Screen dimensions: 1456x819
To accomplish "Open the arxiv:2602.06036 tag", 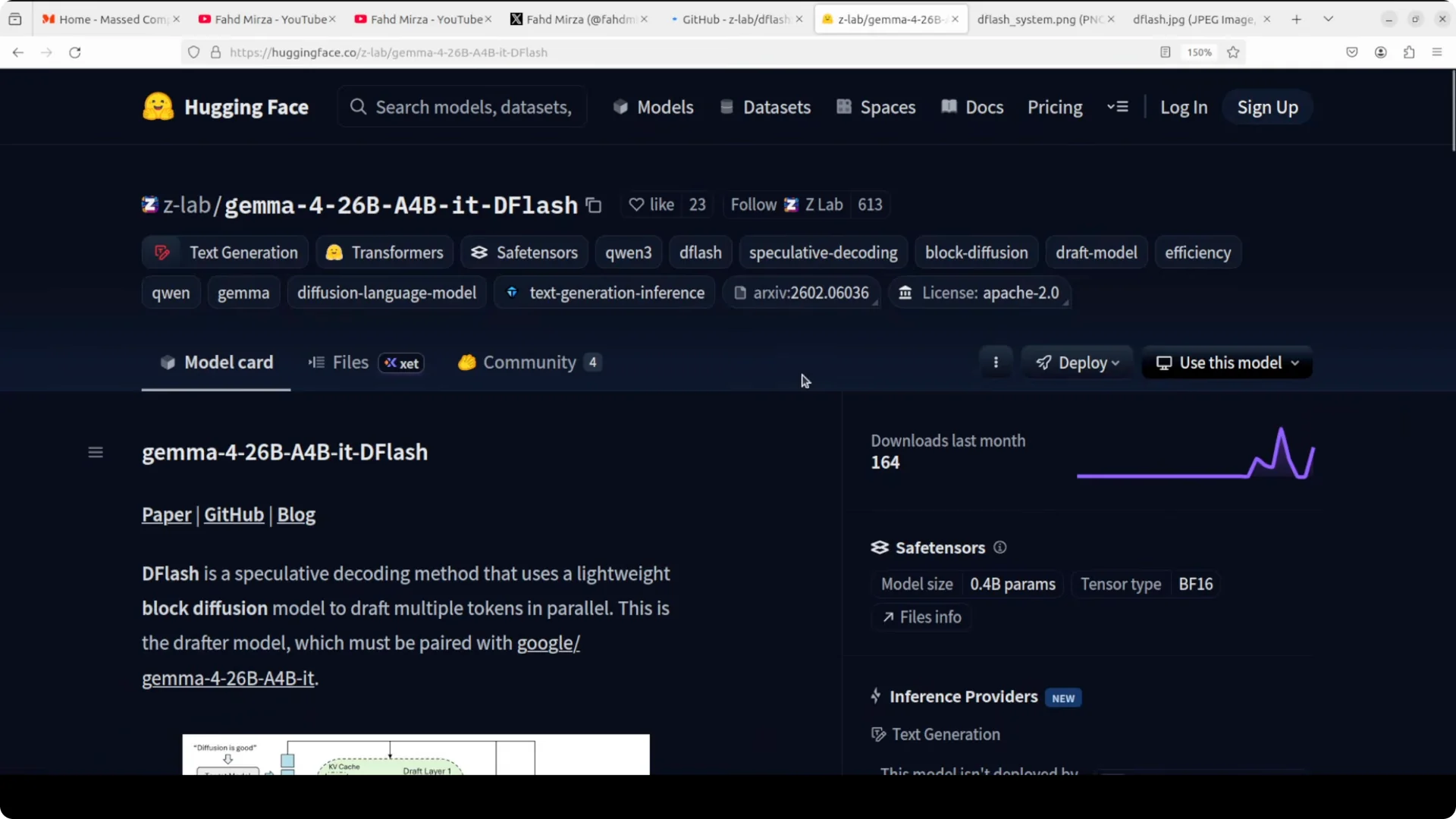I will point(802,293).
